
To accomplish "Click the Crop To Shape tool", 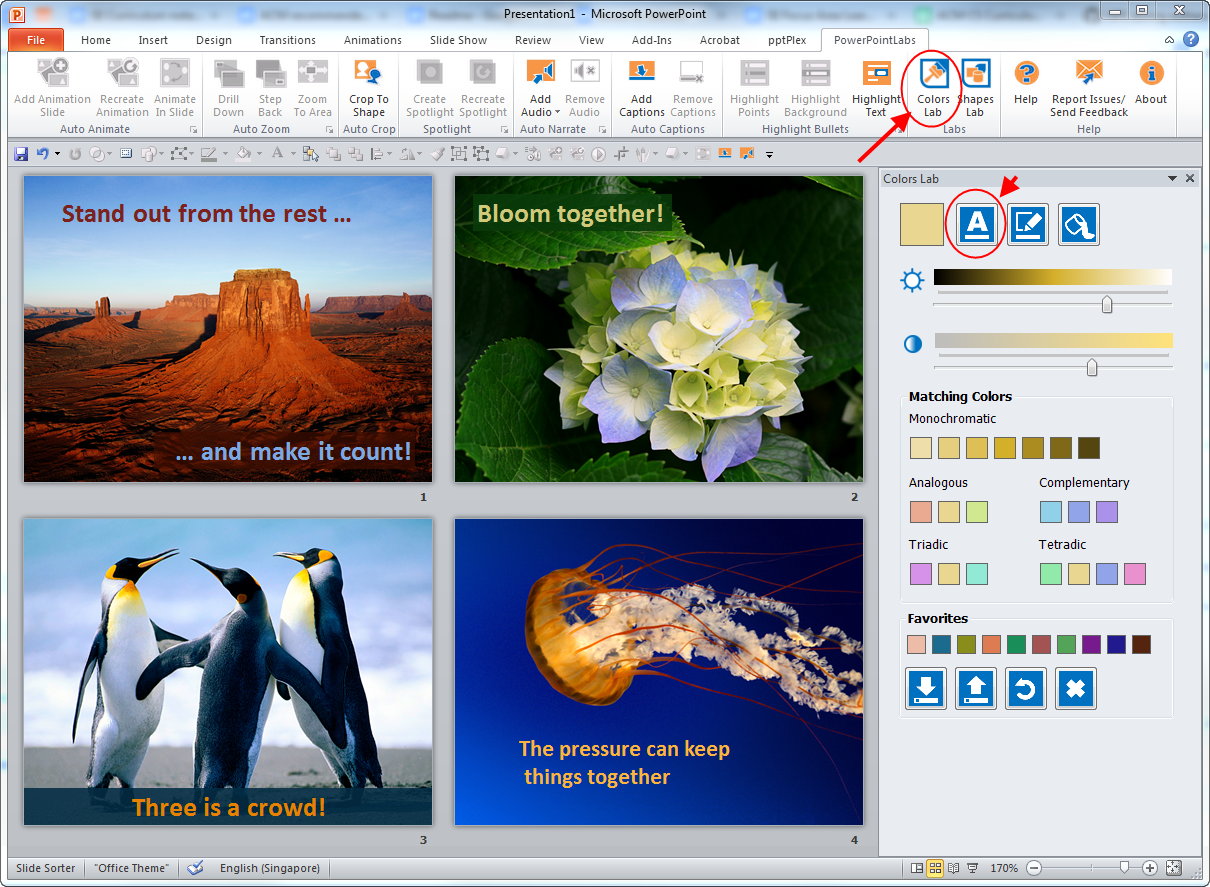I will [368, 88].
